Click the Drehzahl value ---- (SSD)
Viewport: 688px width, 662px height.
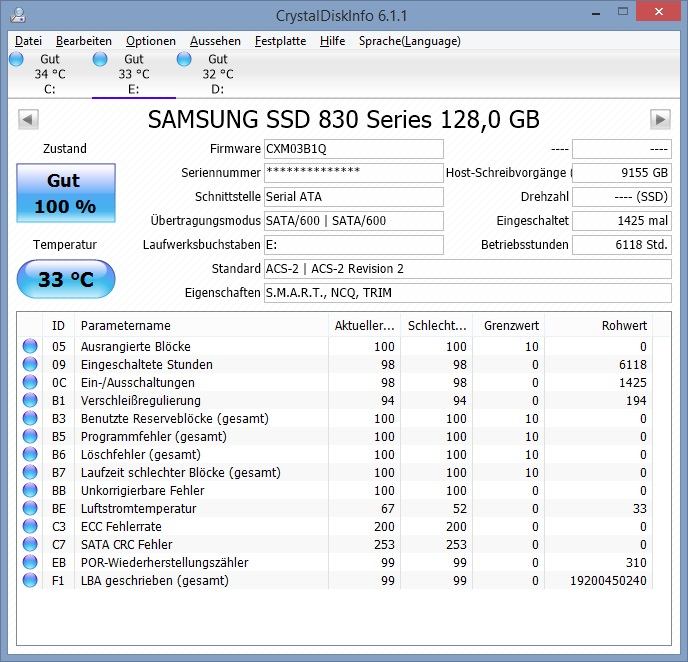point(622,197)
